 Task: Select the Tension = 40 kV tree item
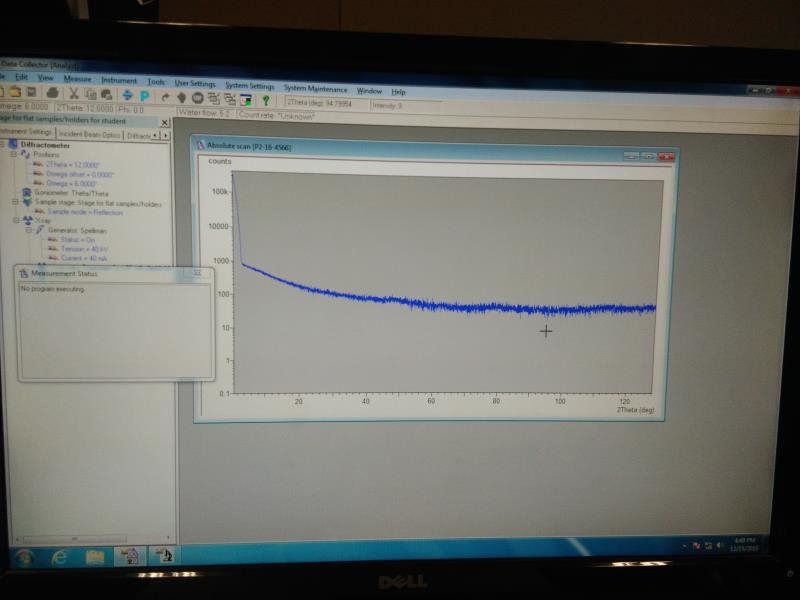[x=82, y=248]
